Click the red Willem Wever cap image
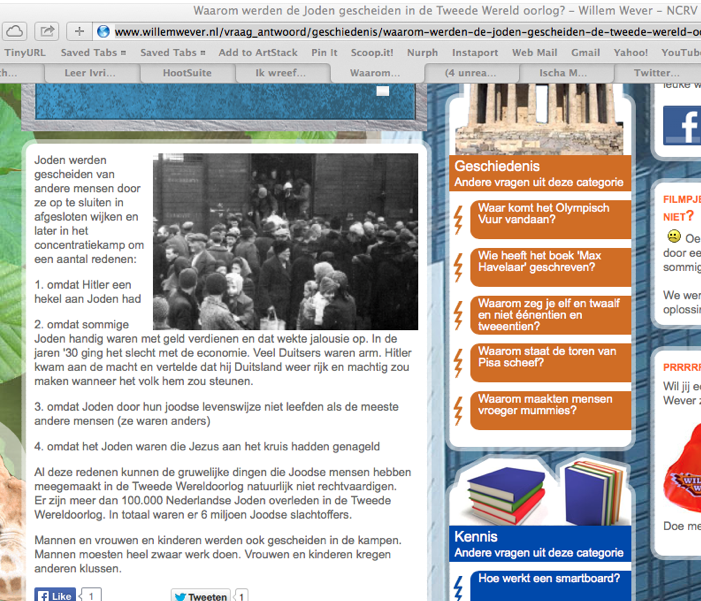 (683, 470)
